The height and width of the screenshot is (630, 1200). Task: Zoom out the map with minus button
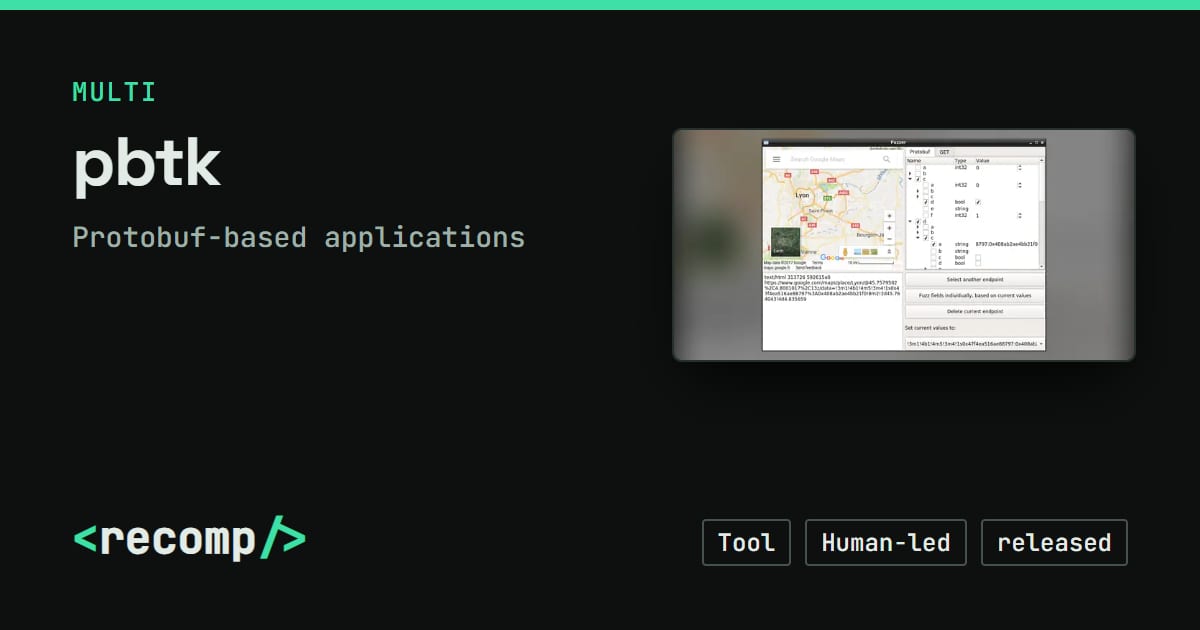point(889,239)
